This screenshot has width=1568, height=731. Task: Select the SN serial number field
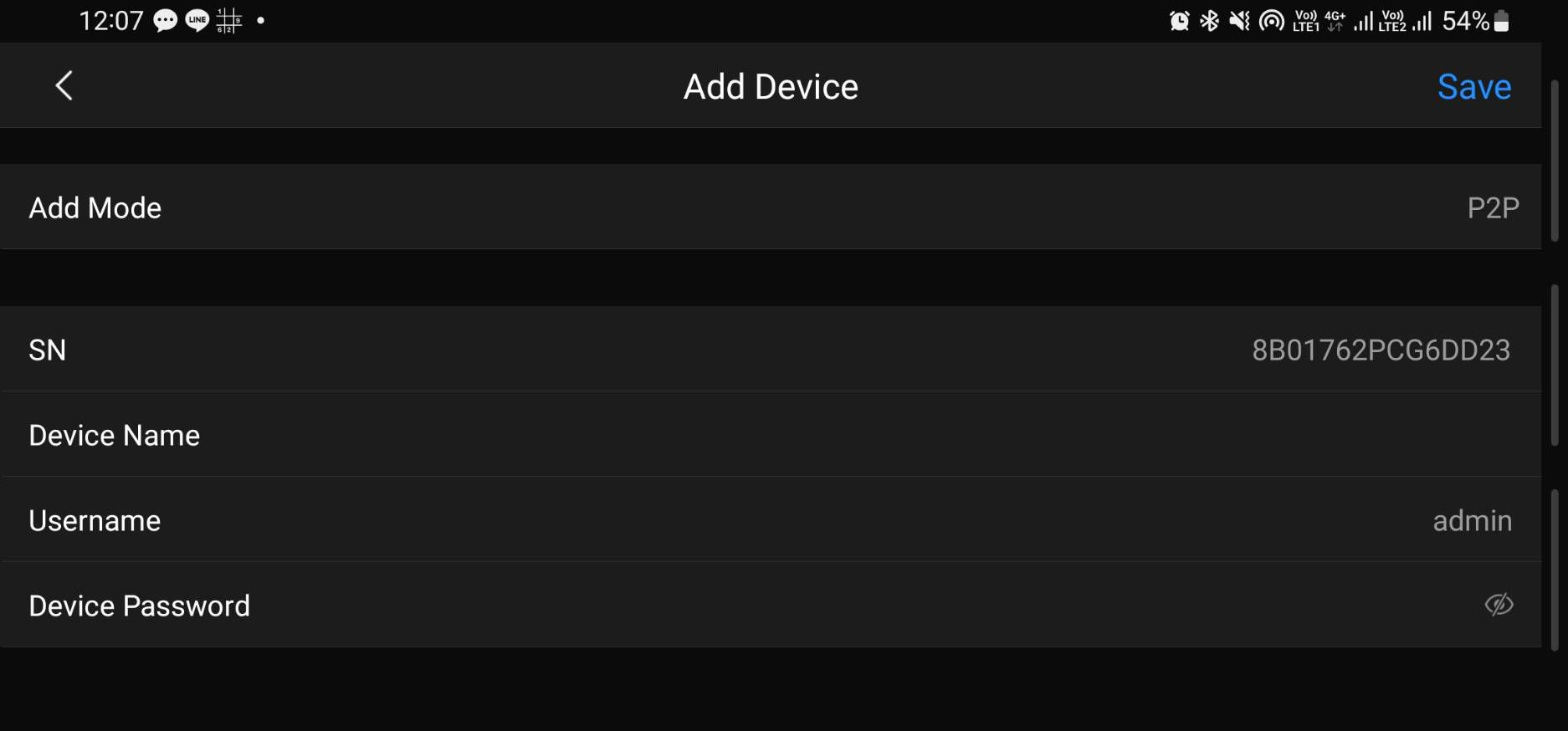(x=771, y=349)
